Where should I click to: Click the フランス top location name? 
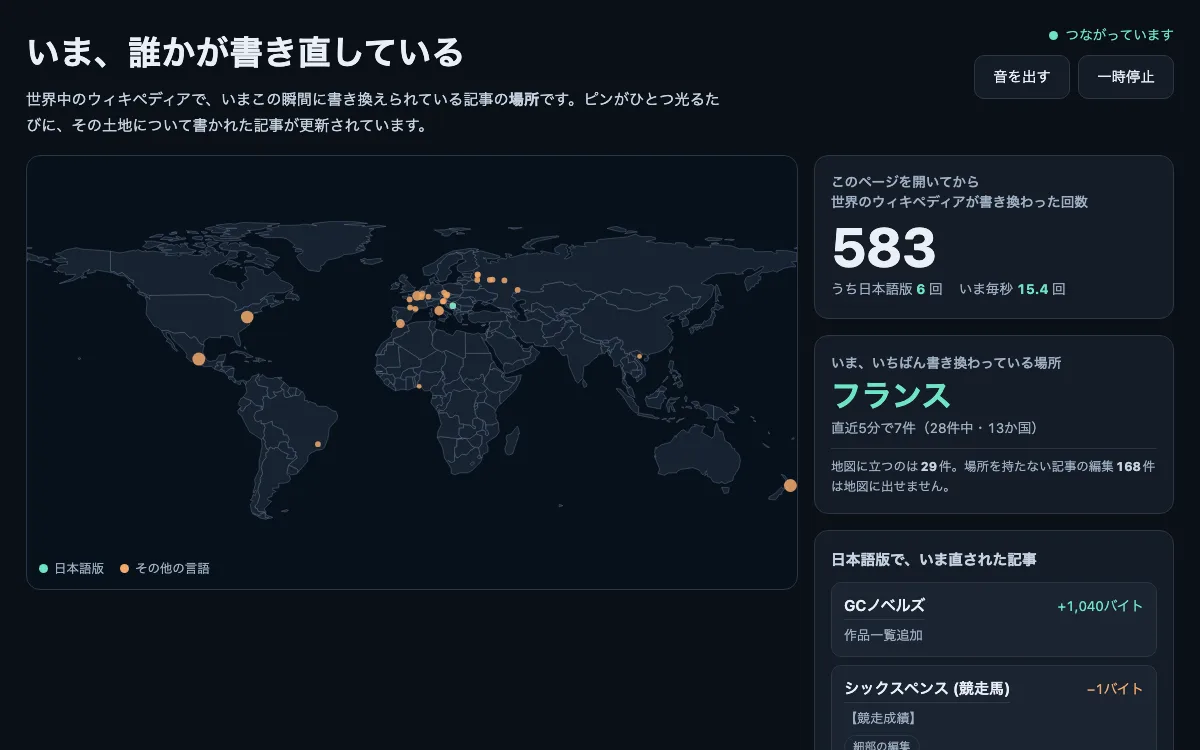(891, 395)
